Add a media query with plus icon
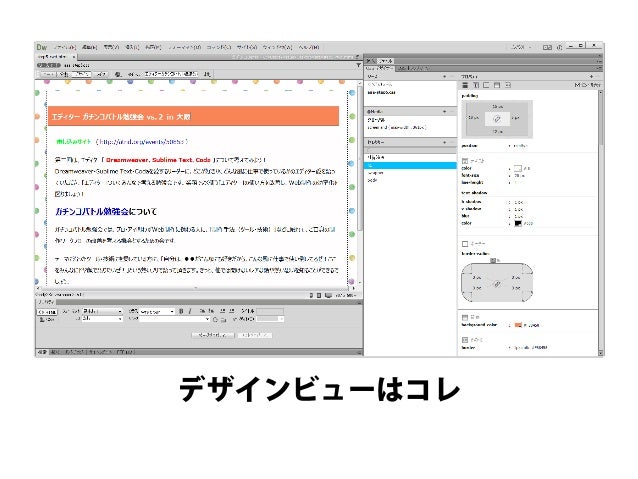 tap(444, 112)
